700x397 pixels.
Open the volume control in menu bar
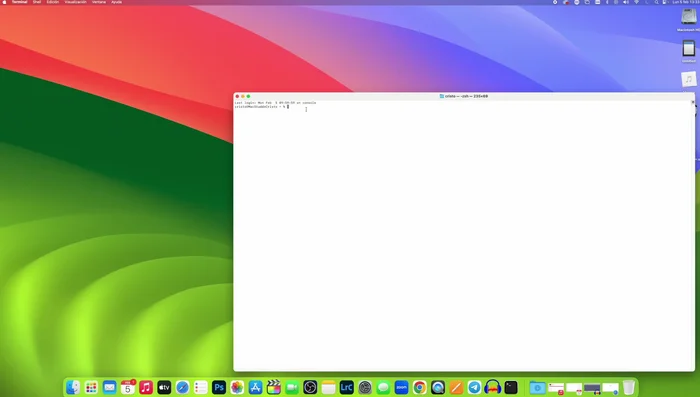tap(626, 2)
